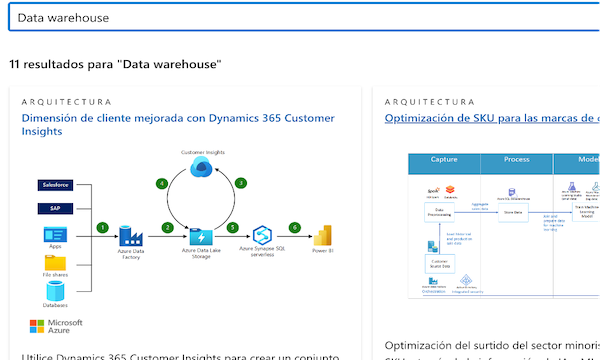Click the Store Data box in SKU diagram
Image resolution: width=600 pixels, height=360 pixels.
click(513, 212)
